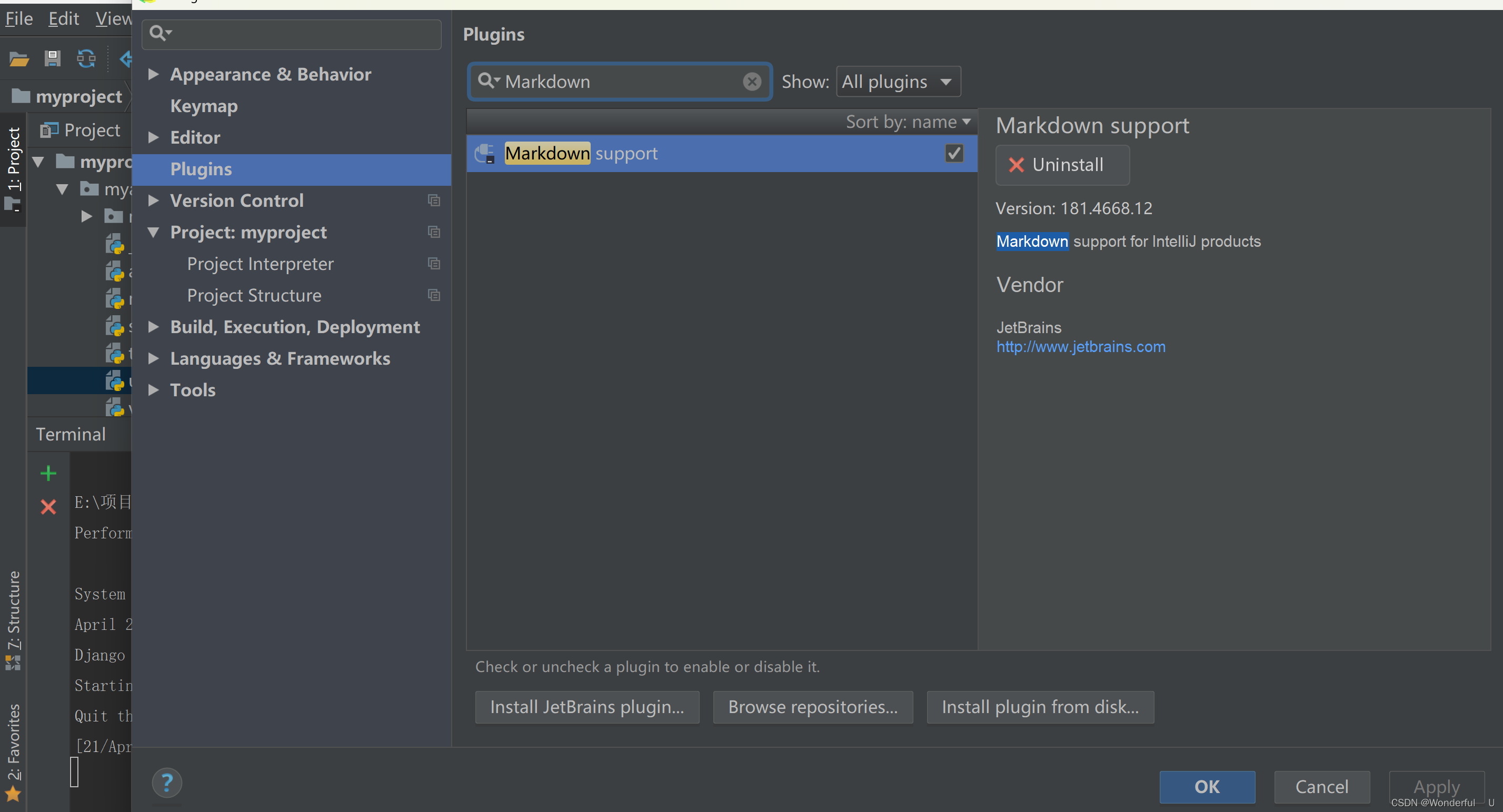The width and height of the screenshot is (1503, 812).
Task: Expand the Tools settings section
Action: coord(153,389)
